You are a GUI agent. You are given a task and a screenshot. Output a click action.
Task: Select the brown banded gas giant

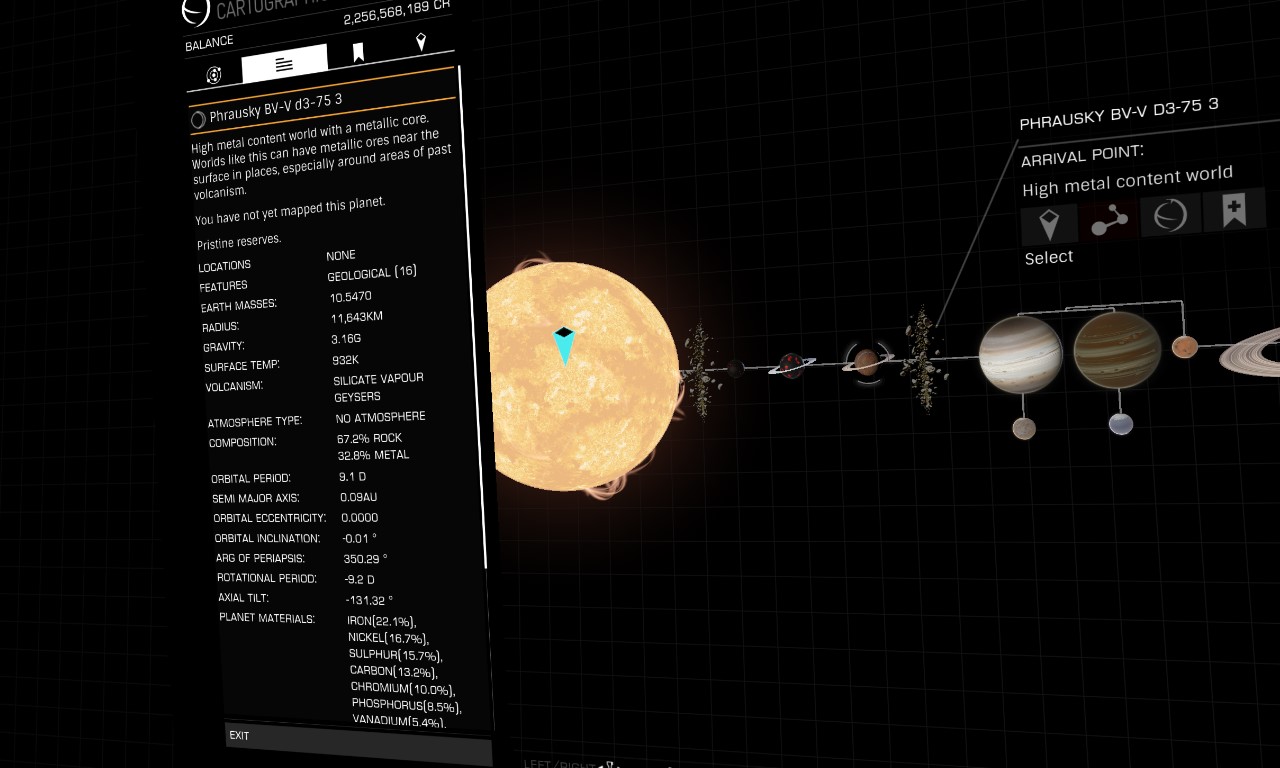click(x=1117, y=349)
